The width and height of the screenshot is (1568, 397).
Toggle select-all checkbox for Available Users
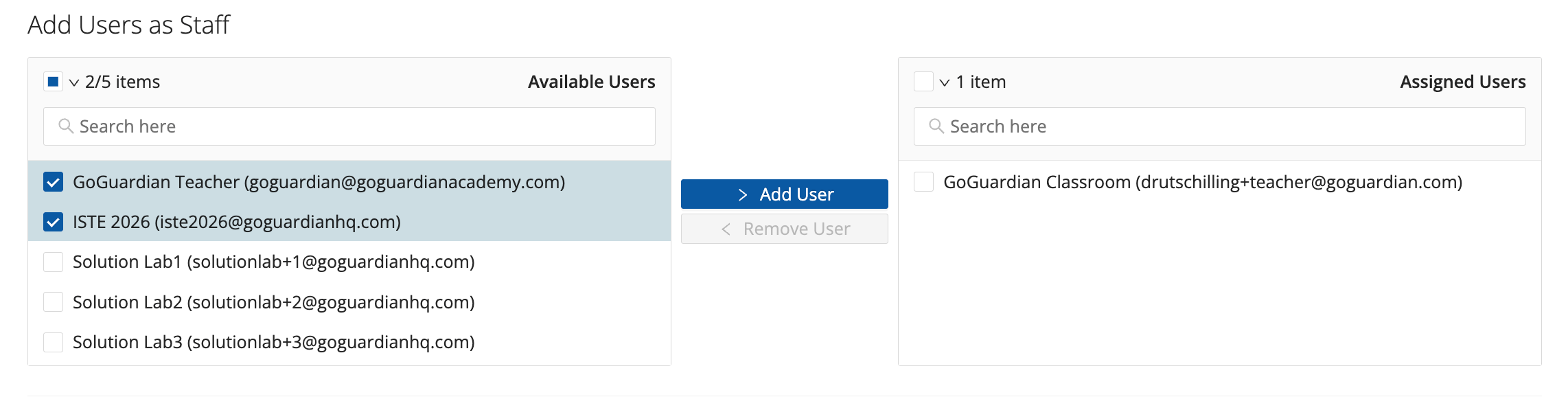point(53,82)
